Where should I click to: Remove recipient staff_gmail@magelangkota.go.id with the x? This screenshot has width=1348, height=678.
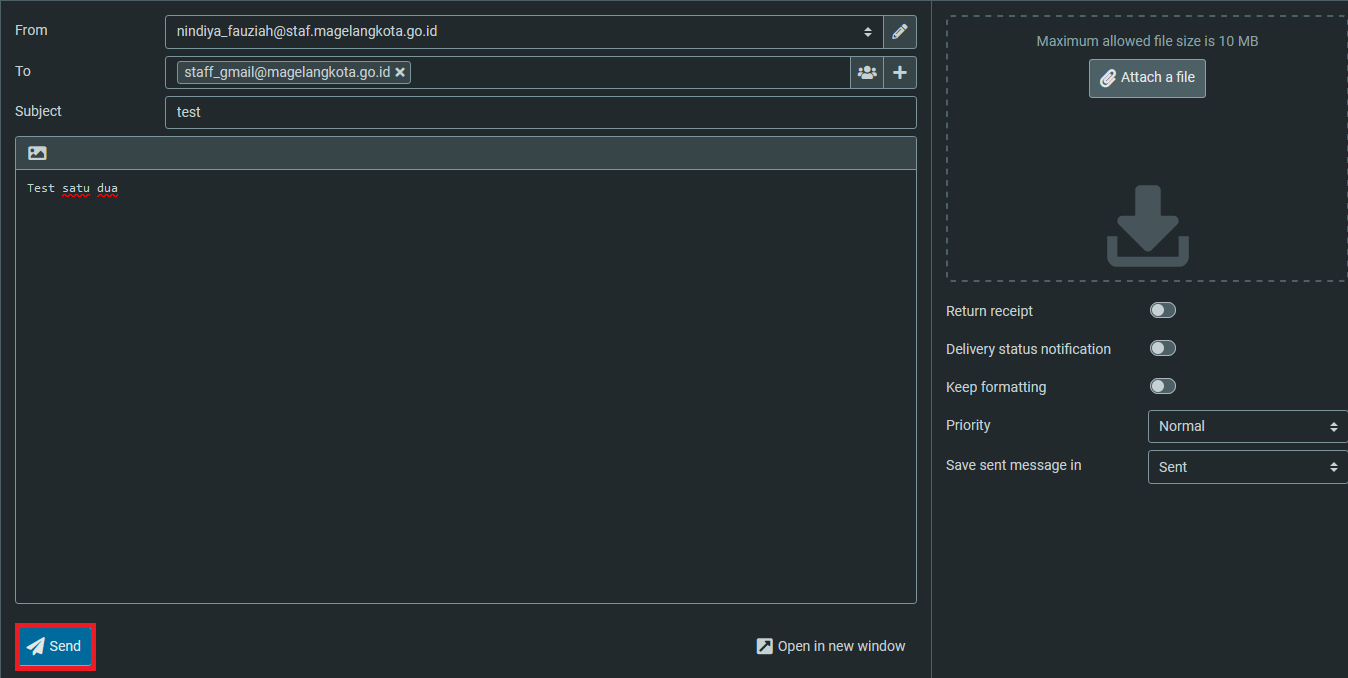point(400,72)
